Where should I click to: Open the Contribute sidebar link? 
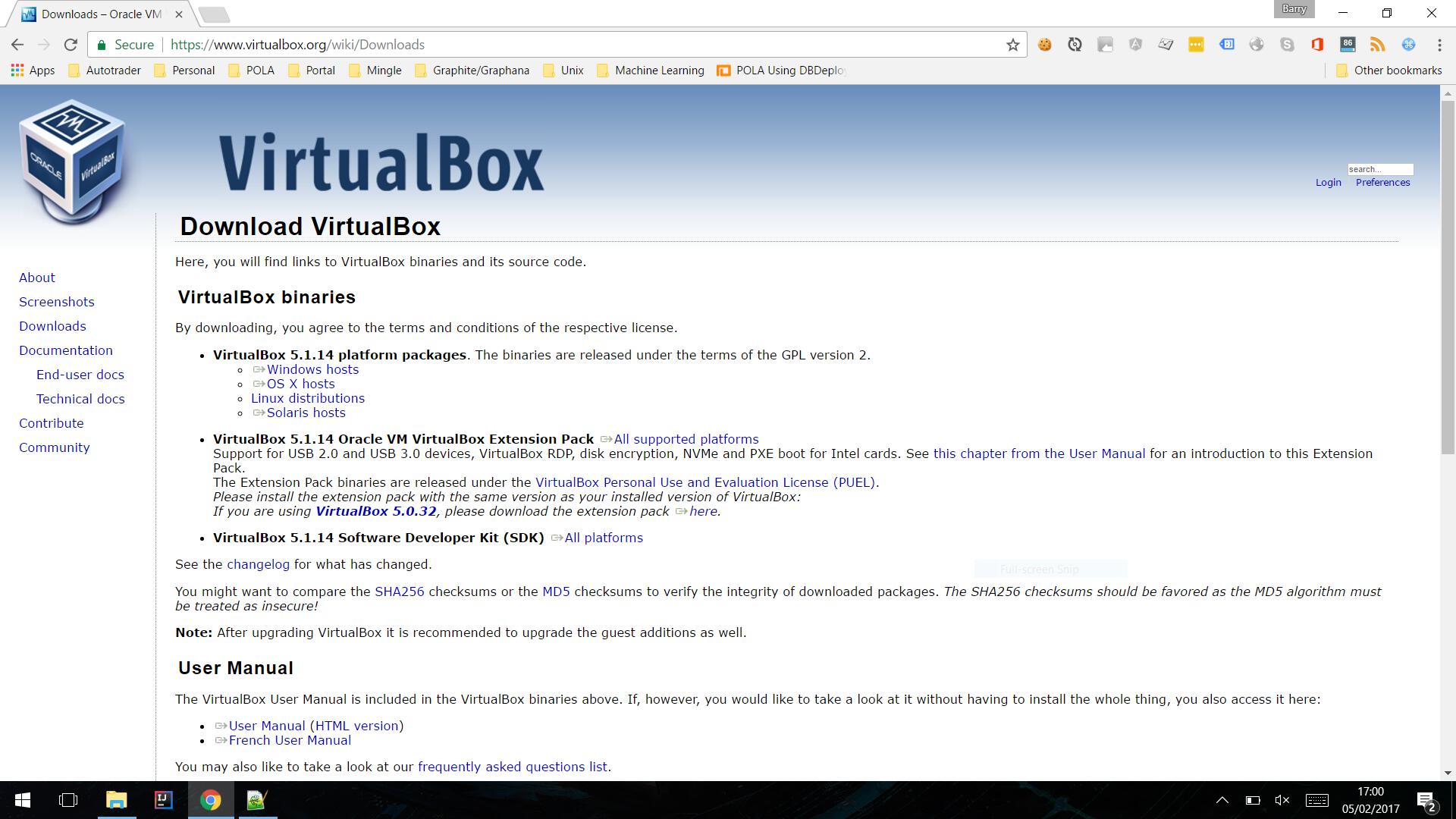pyautogui.click(x=52, y=423)
